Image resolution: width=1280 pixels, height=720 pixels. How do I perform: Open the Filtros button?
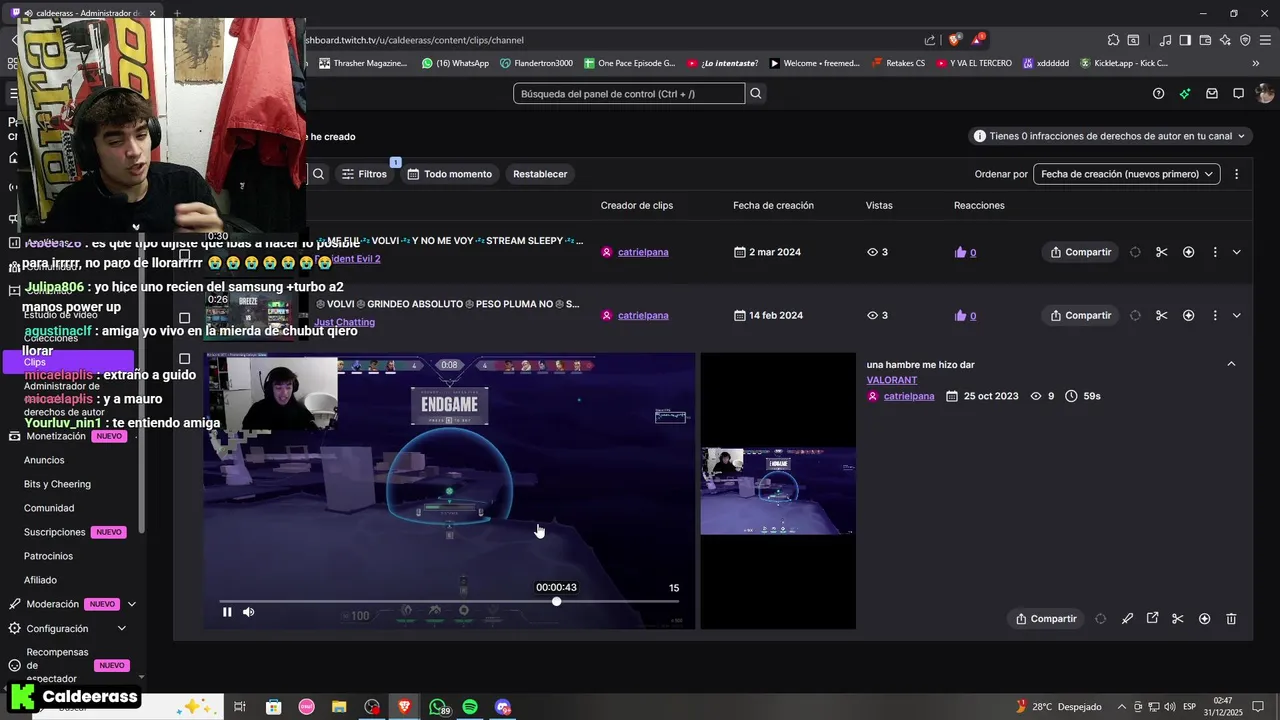tap(364, 174)
